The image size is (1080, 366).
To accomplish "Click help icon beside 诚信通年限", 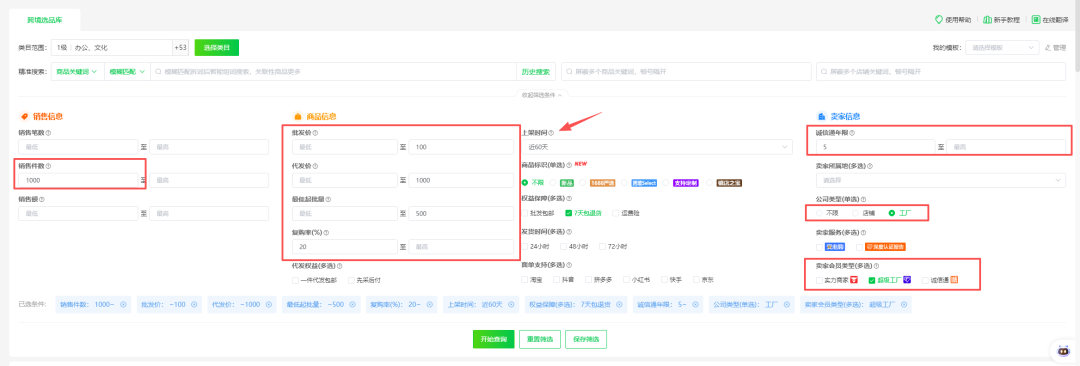I will (x=852, y=133).
